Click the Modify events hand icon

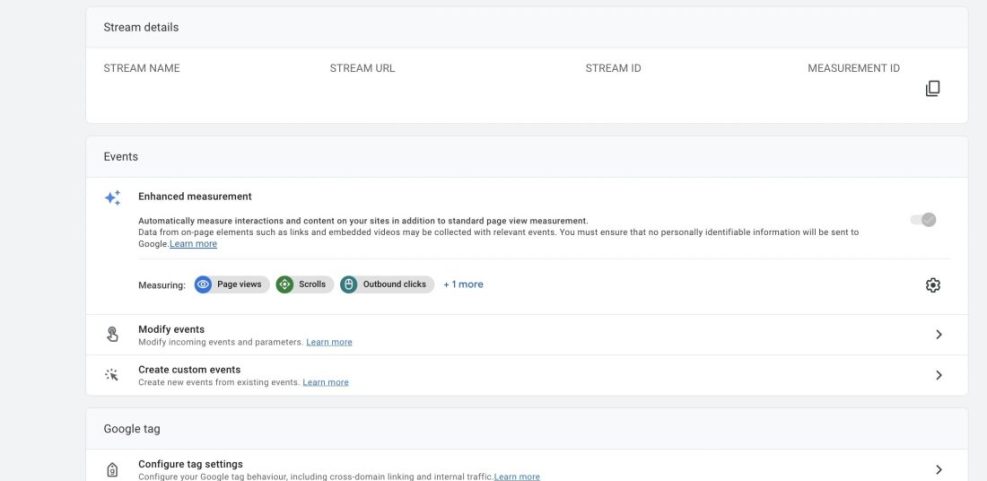112,334
